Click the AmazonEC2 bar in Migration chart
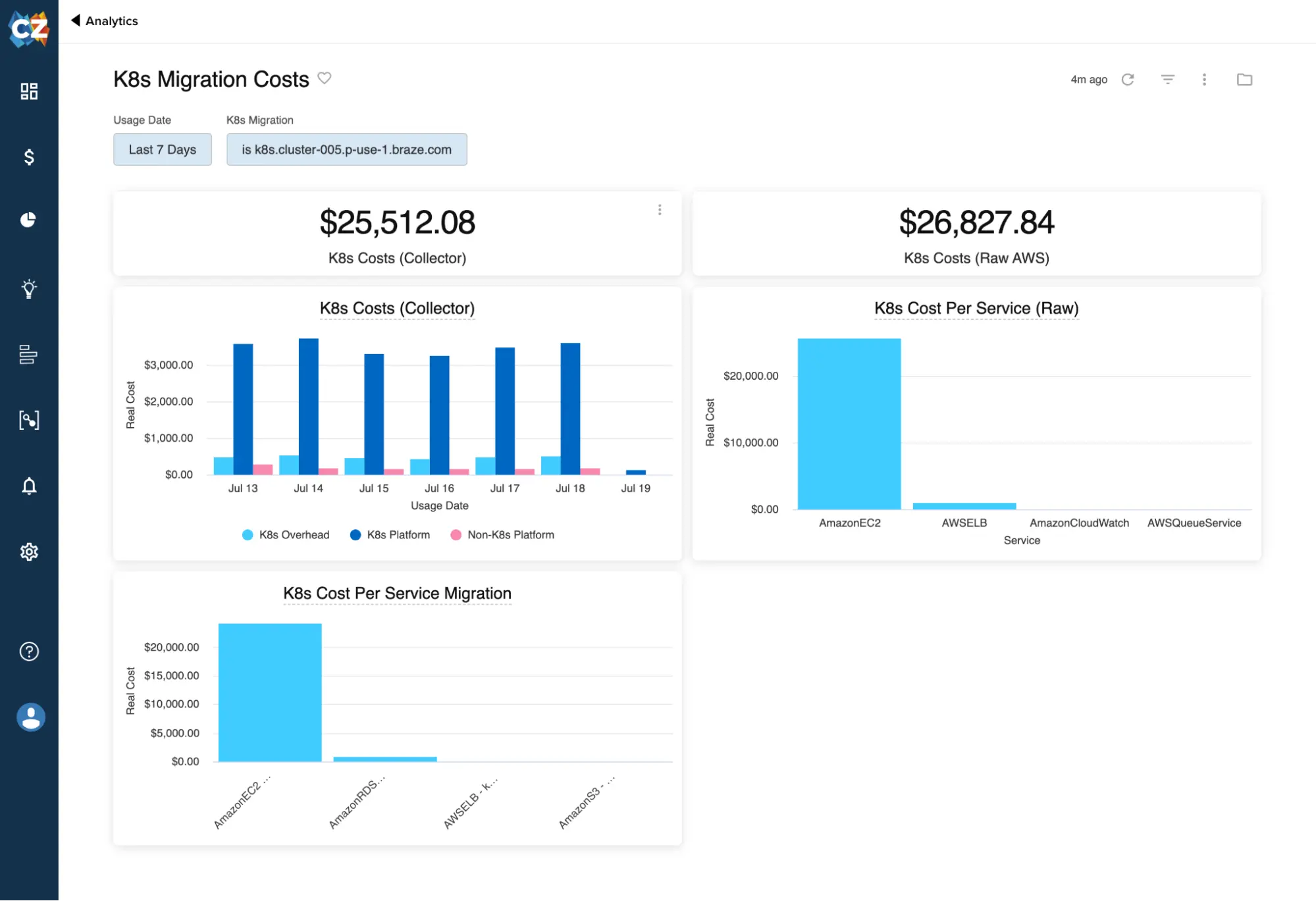This screenshot has width=1316, height=901. coord(270,692)
